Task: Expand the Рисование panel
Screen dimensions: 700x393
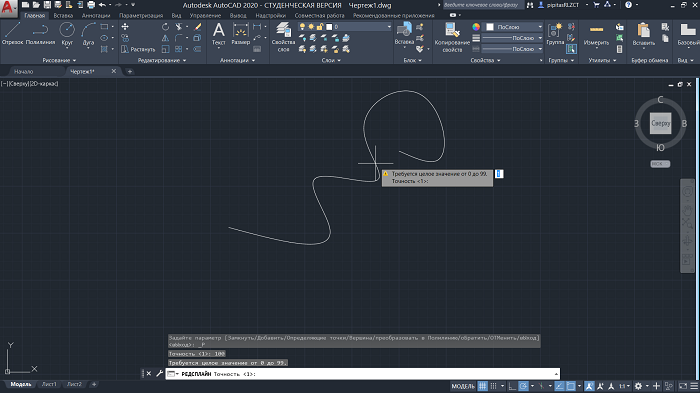Action: click(59, 60)
